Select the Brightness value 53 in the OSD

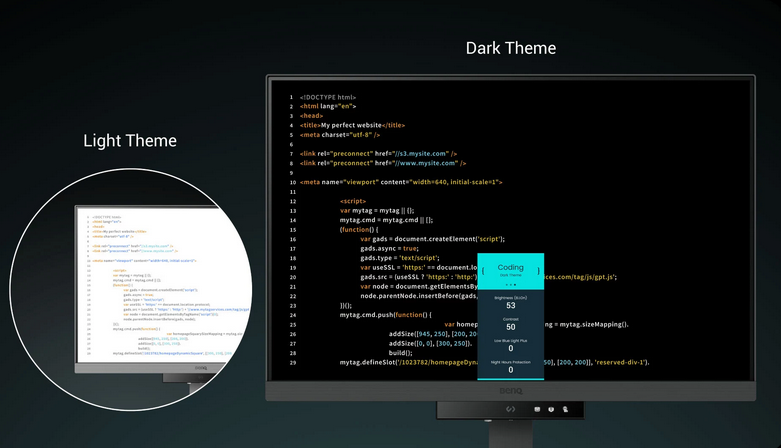click(x=511, y=305)
